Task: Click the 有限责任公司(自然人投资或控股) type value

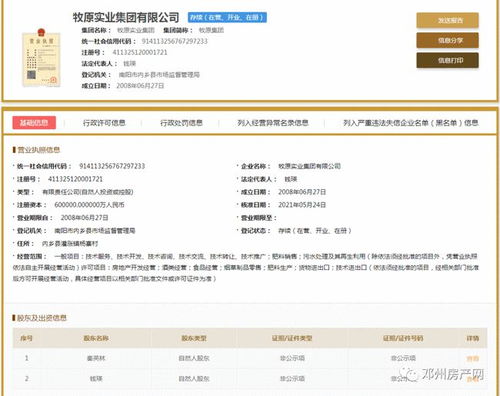Action: [x=88, y=192]
